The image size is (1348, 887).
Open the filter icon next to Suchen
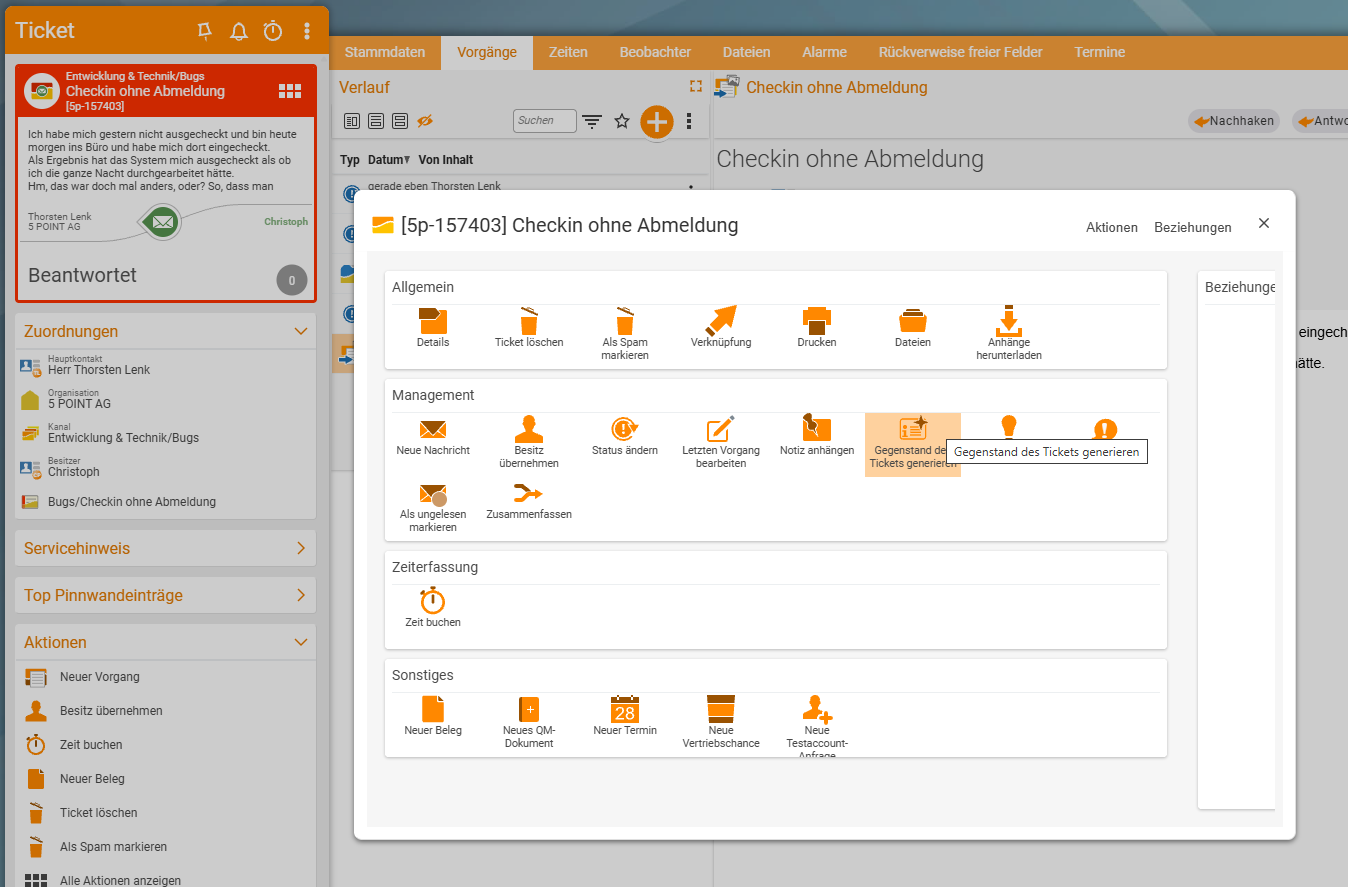[x=592, y=122]
